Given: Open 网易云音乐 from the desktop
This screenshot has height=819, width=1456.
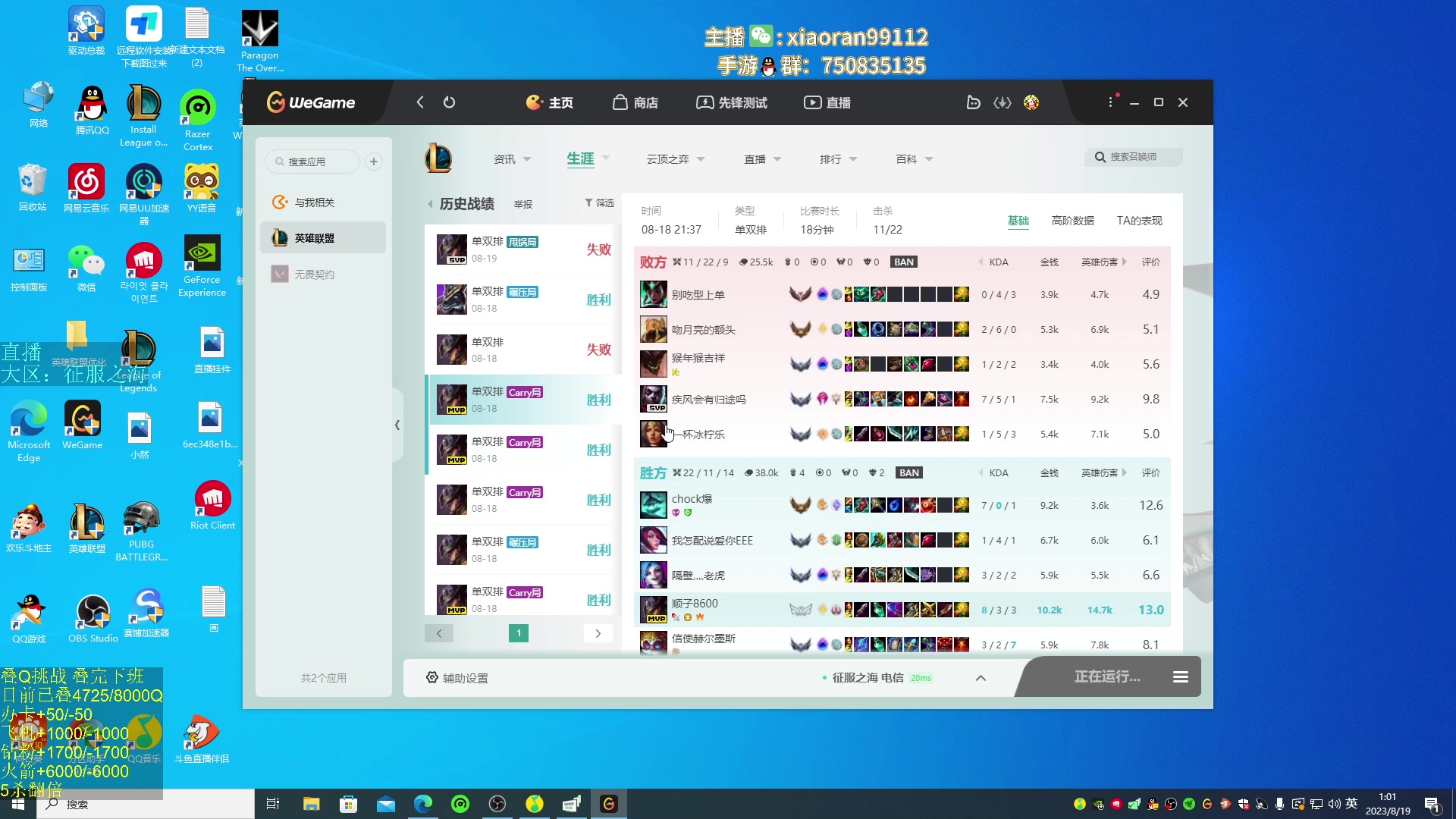Looking at the screenshot, I should pyautogui.click(x=86, y=188).
